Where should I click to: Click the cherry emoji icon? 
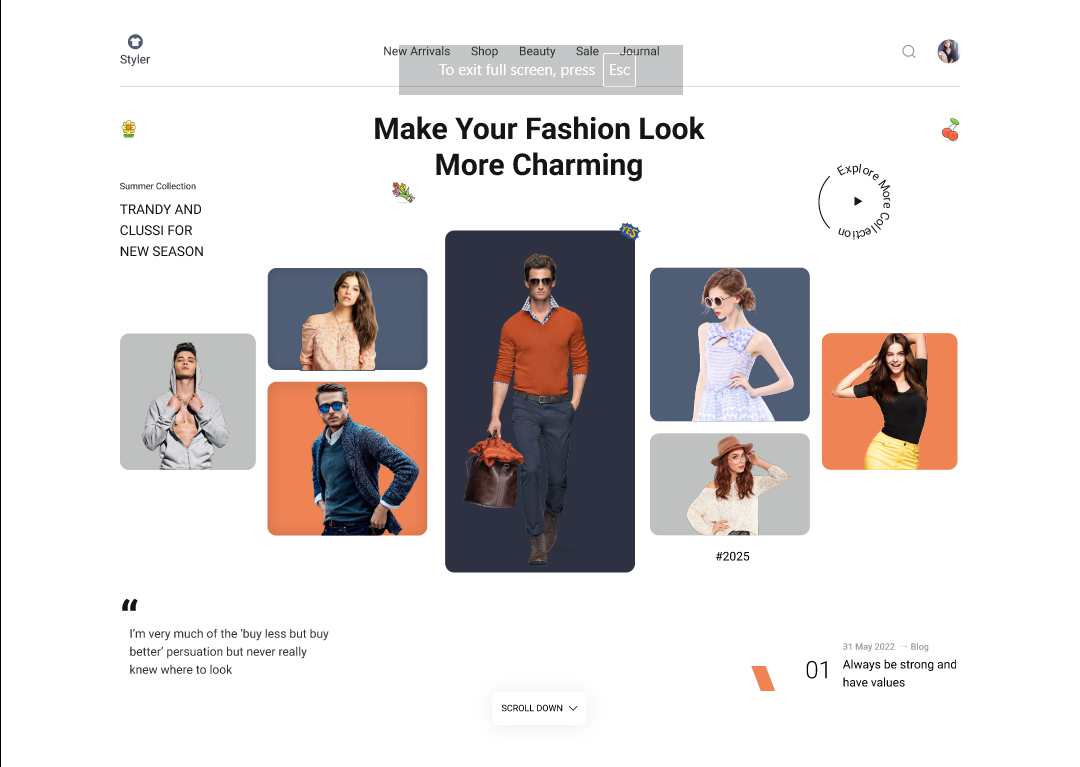coord(949,128)
